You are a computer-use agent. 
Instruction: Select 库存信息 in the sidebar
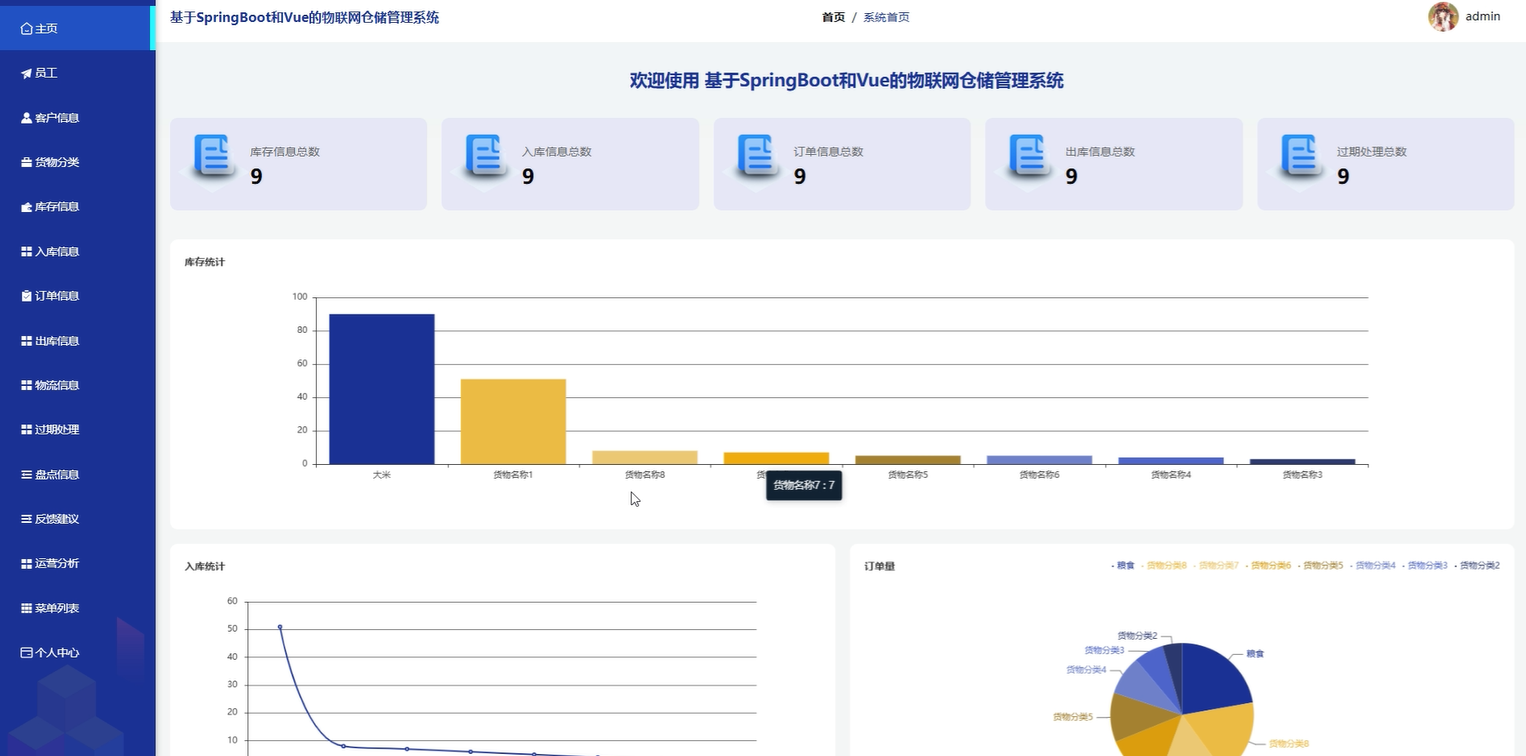click(77, 207)
